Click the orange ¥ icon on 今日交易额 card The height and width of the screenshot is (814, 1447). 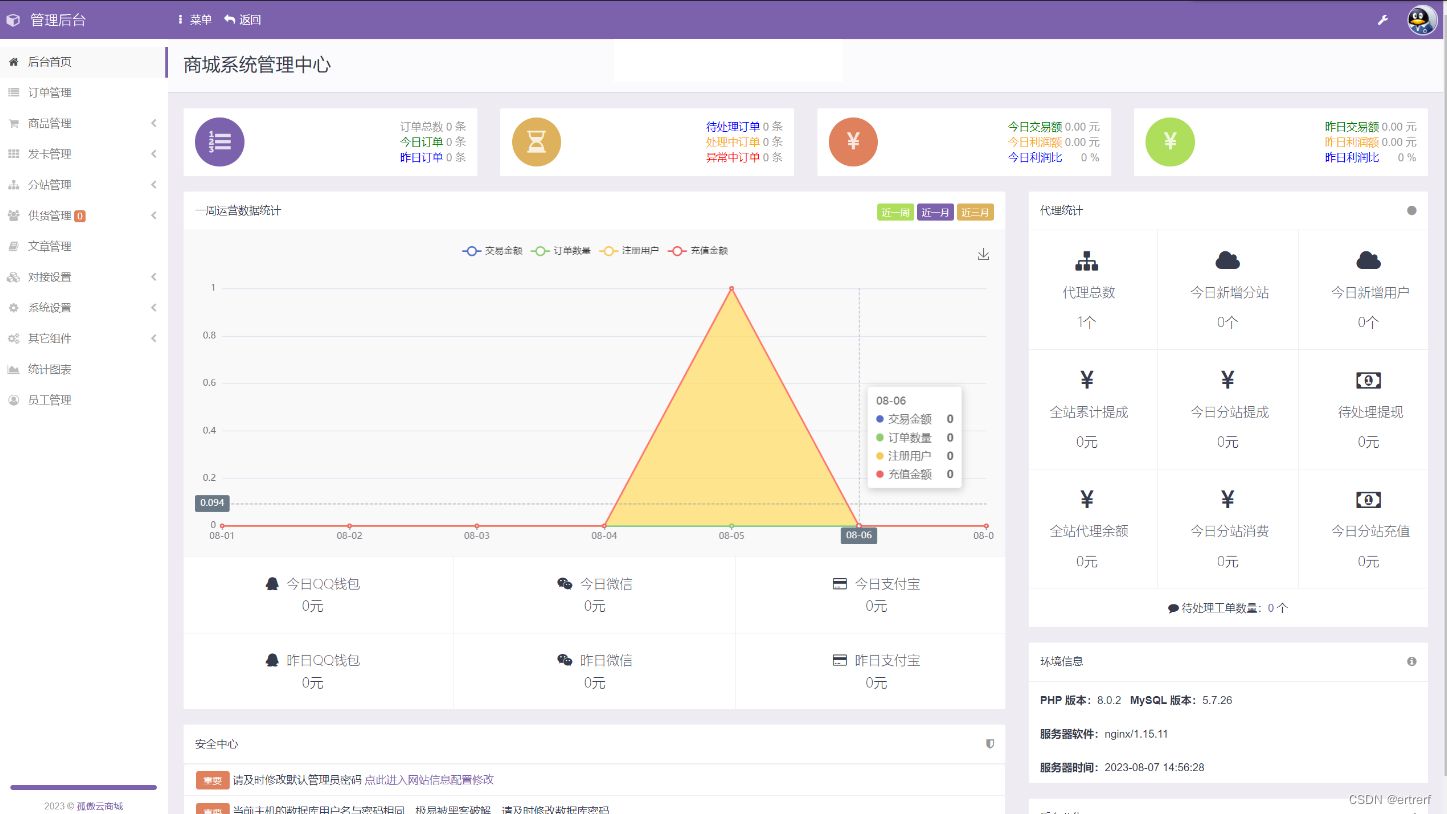pos(853,142)
